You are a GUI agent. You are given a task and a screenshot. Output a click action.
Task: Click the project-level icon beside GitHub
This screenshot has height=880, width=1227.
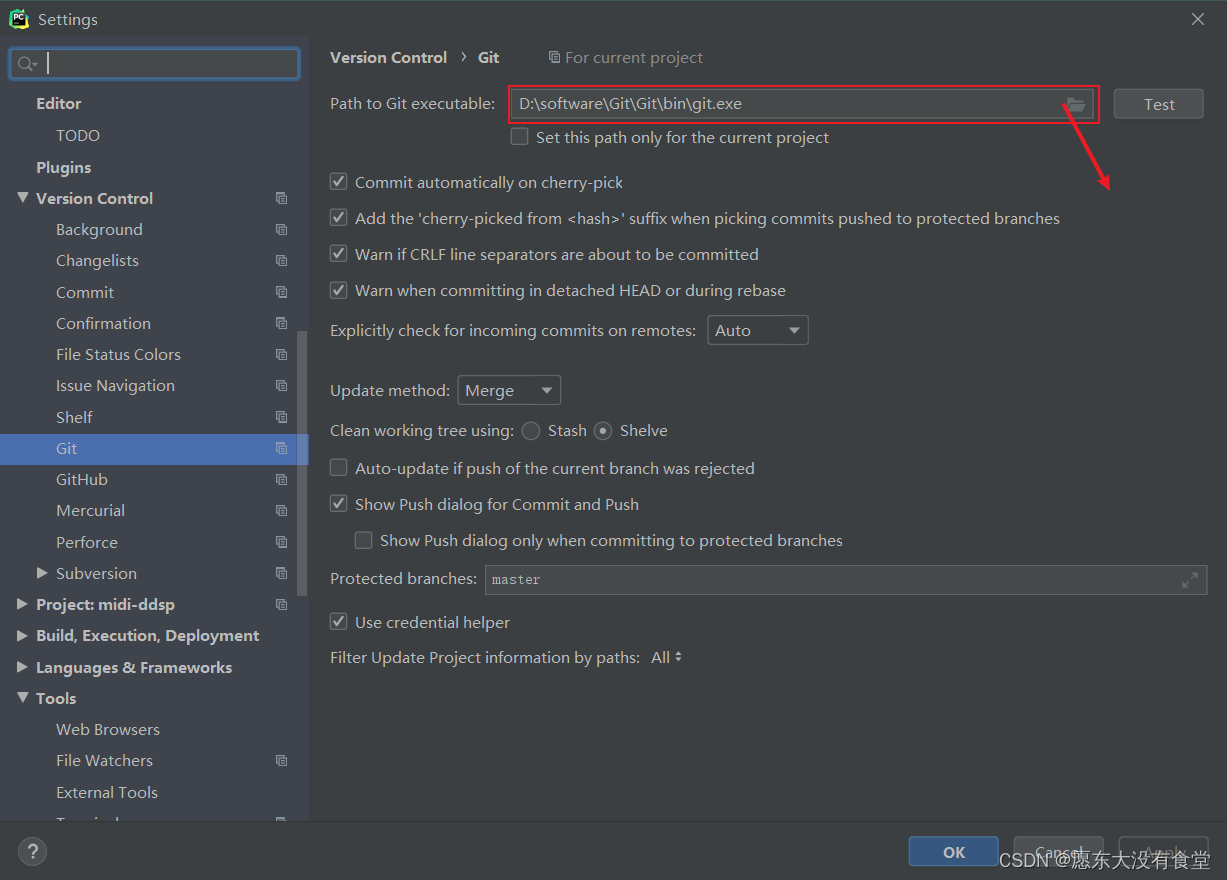[x=281, y=479]
